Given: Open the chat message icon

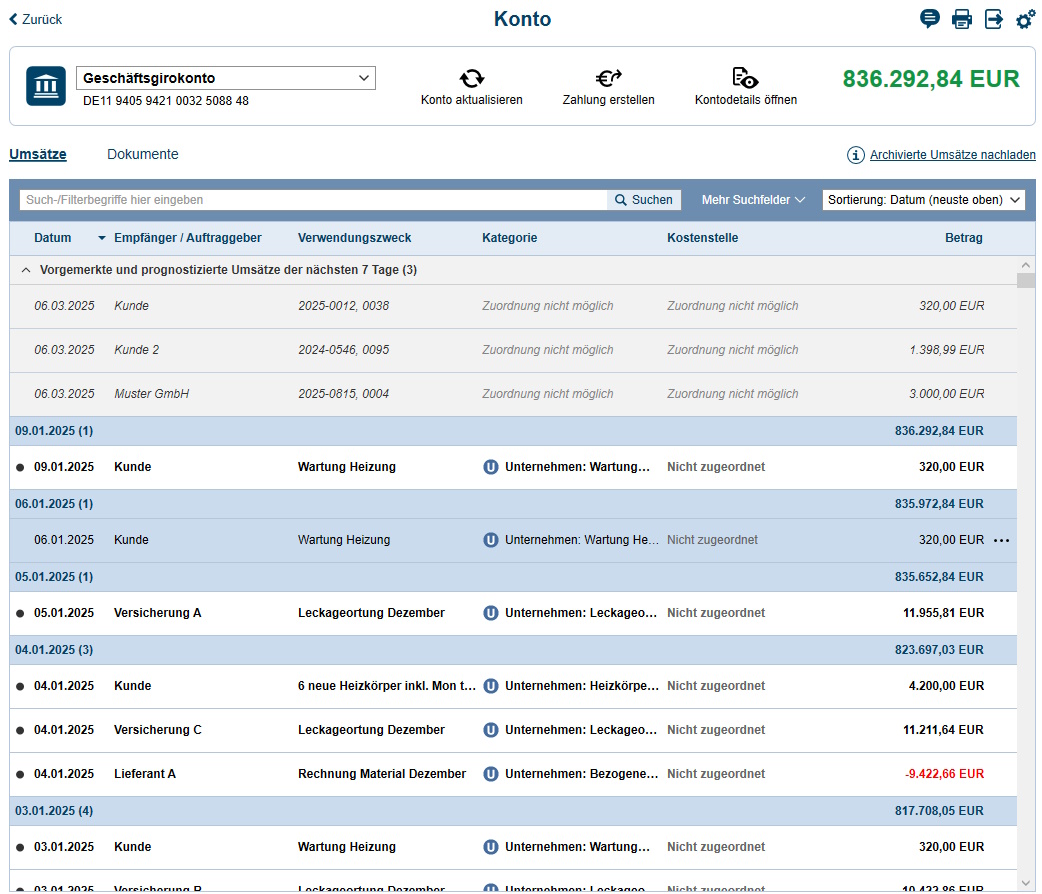Looking at the screenshot, I should point(930,19).
